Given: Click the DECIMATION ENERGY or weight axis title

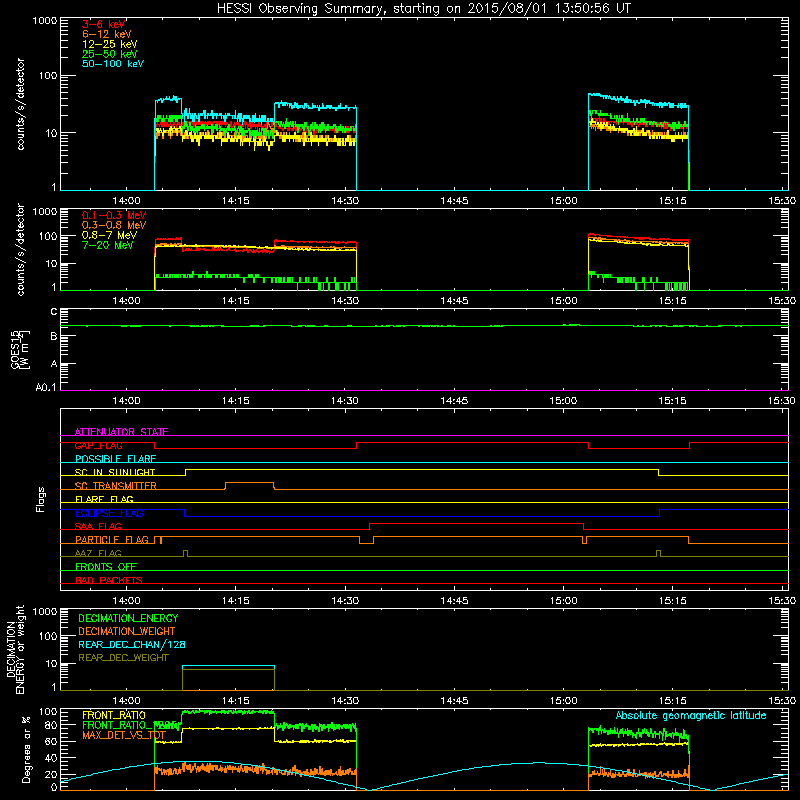Looking at the screenshot, I should [15, 649].
